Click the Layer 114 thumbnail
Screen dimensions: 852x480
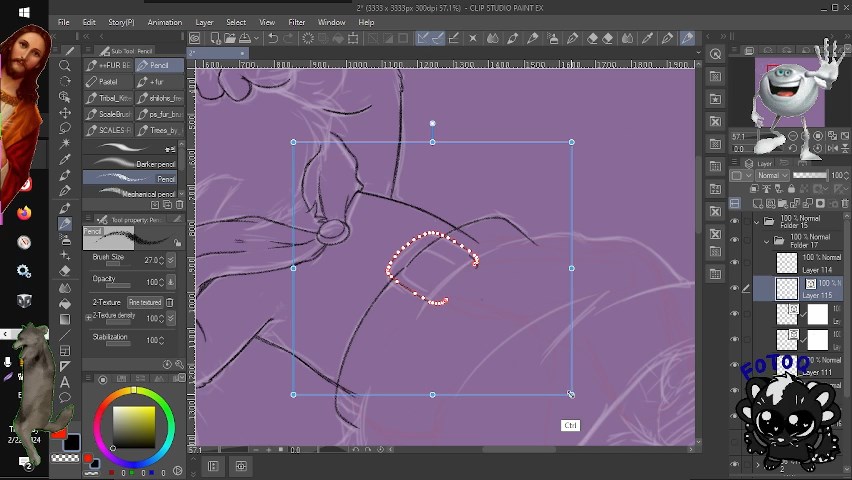click(x=787, y=264)
